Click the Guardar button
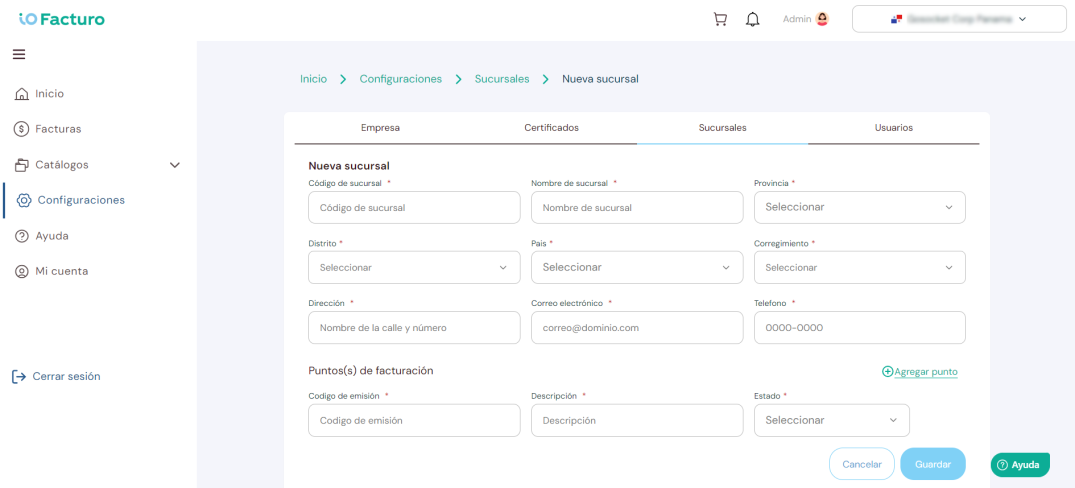The image size is (1075, 488). click(x=933, y=464)
